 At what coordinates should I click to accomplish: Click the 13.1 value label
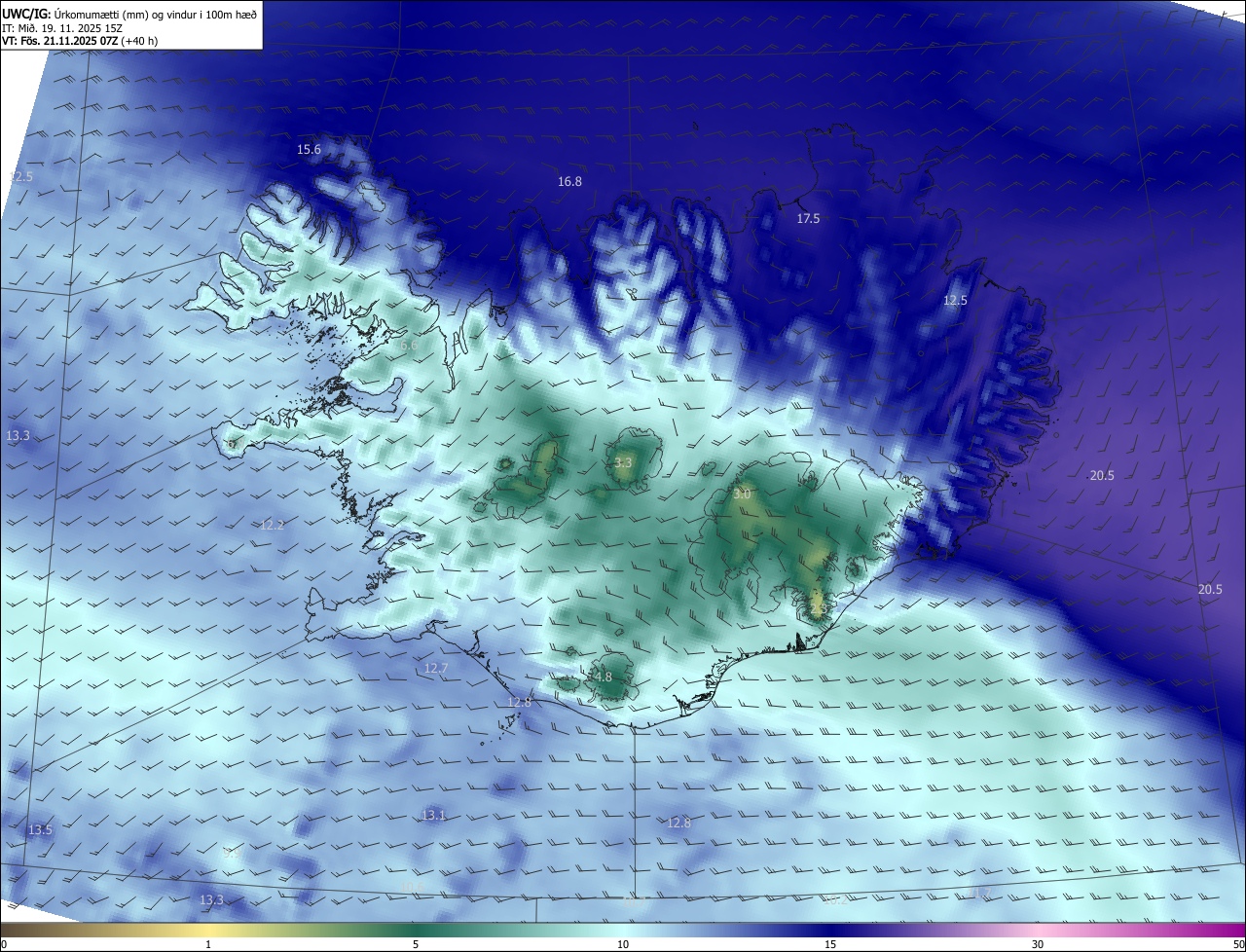pos(433,815)
